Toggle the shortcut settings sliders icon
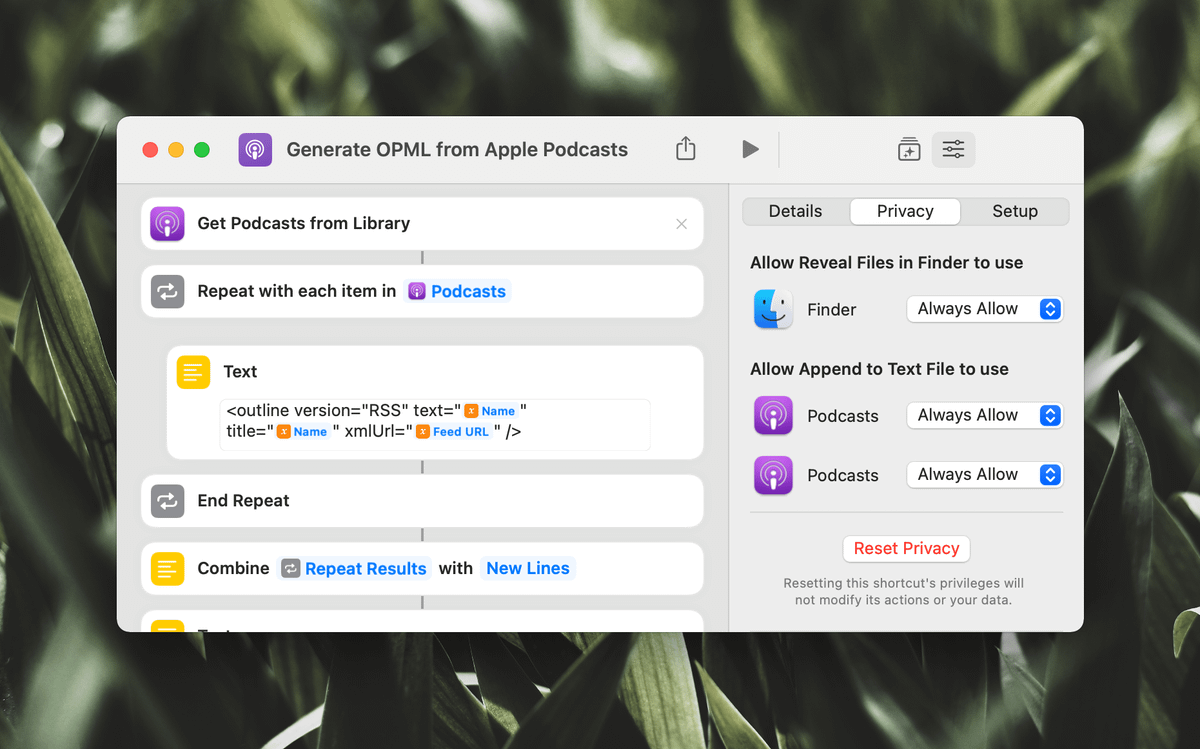The height and width of the screenshot is (749, 1200). (953, 150)
